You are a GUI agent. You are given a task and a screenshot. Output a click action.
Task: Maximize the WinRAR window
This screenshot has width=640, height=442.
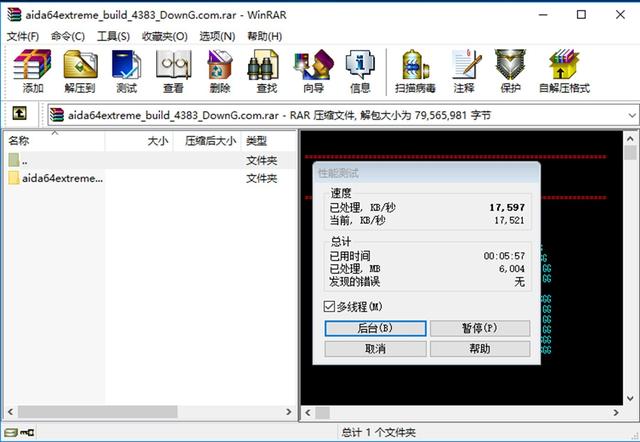(x=581, y=15)
